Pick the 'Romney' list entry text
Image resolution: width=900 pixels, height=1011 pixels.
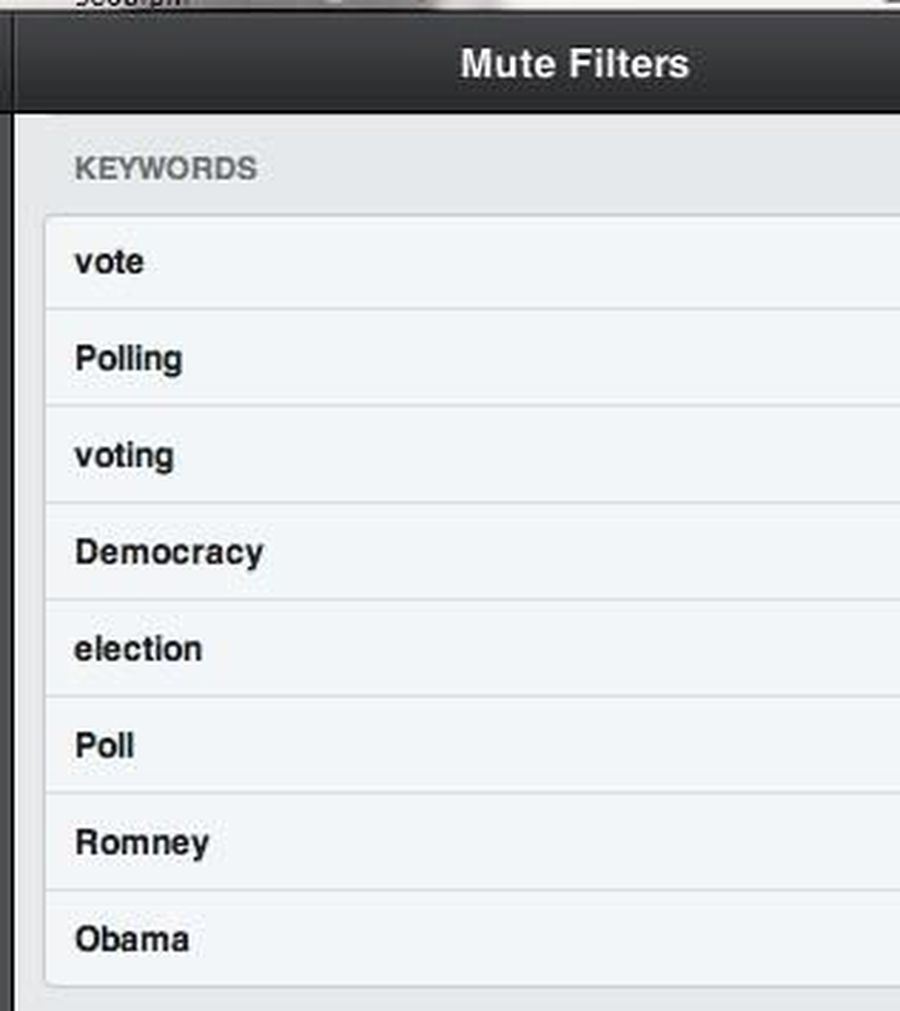(x=142, y=842)
